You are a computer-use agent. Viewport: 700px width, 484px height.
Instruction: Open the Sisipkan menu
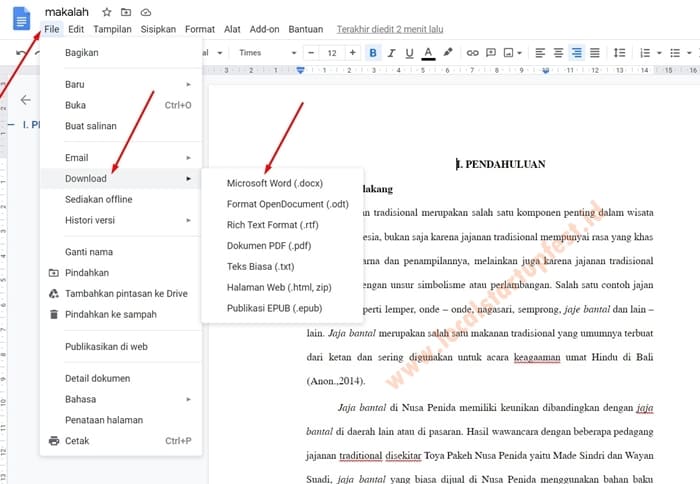tap(158, 29)
